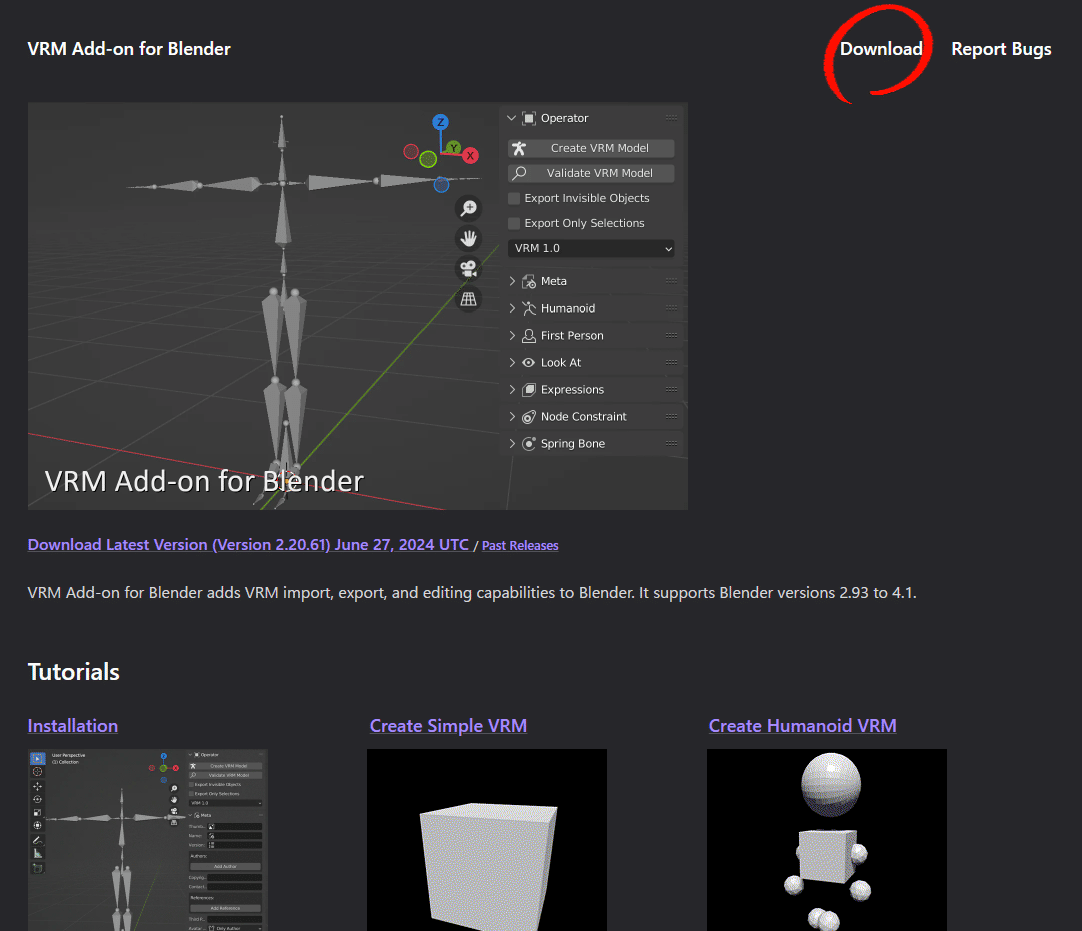Open the Create Simple VRM tutorial link
Screen dimensions: 1082x931
(x=448, y=725)
